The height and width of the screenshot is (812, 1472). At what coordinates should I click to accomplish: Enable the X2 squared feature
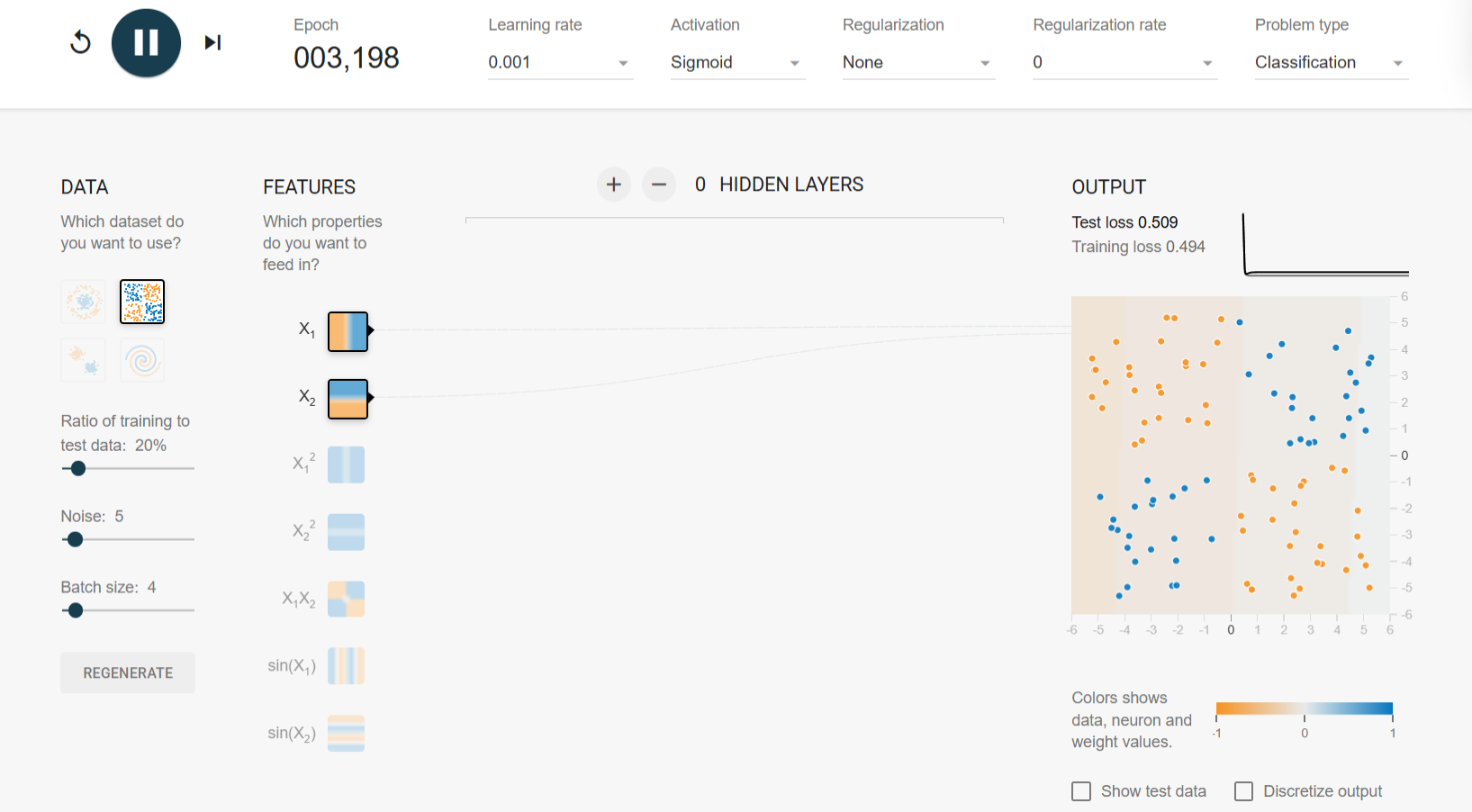coord(347,532)
